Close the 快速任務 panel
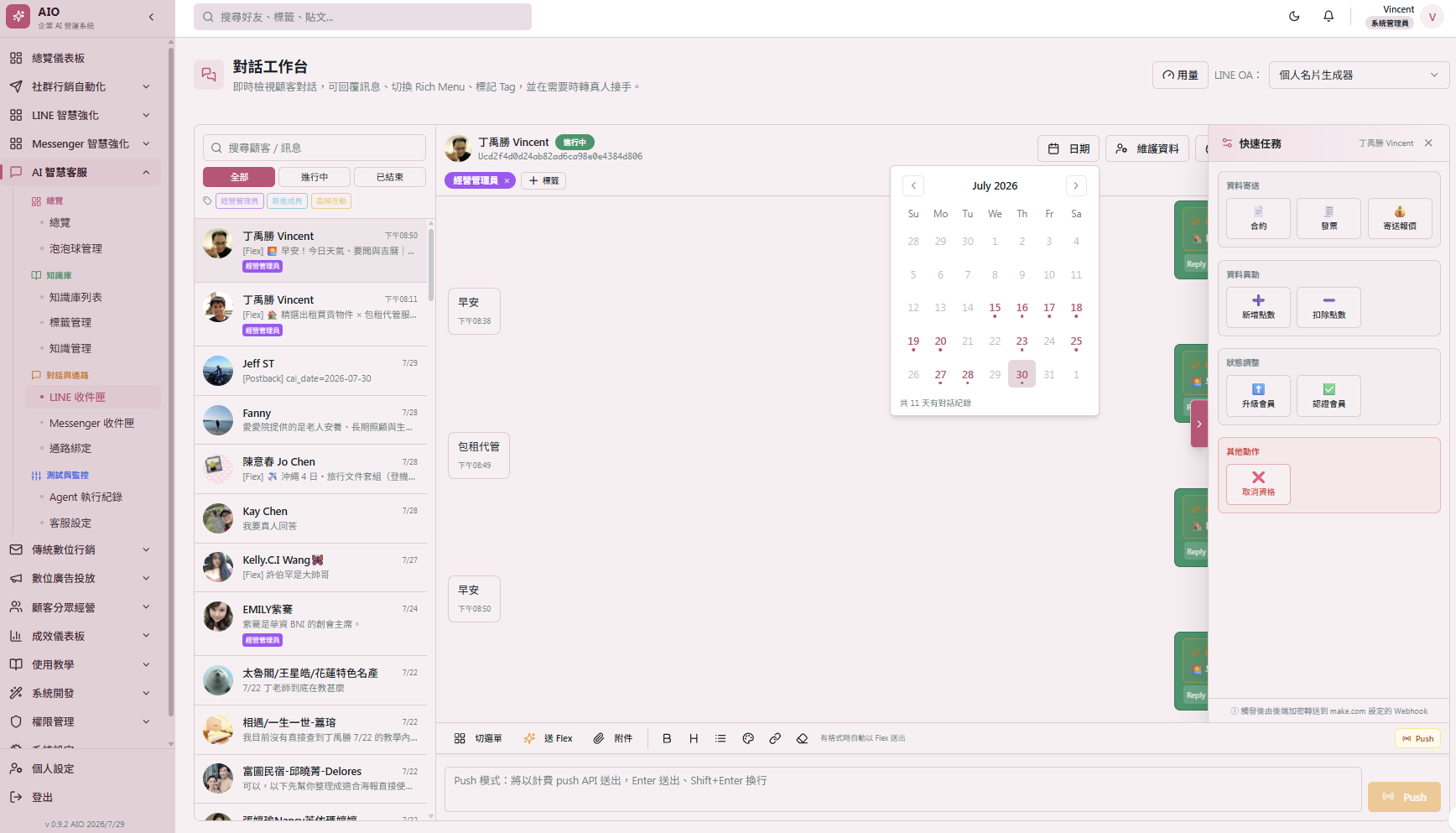The image size is (1456, 833). [1428, 143]
